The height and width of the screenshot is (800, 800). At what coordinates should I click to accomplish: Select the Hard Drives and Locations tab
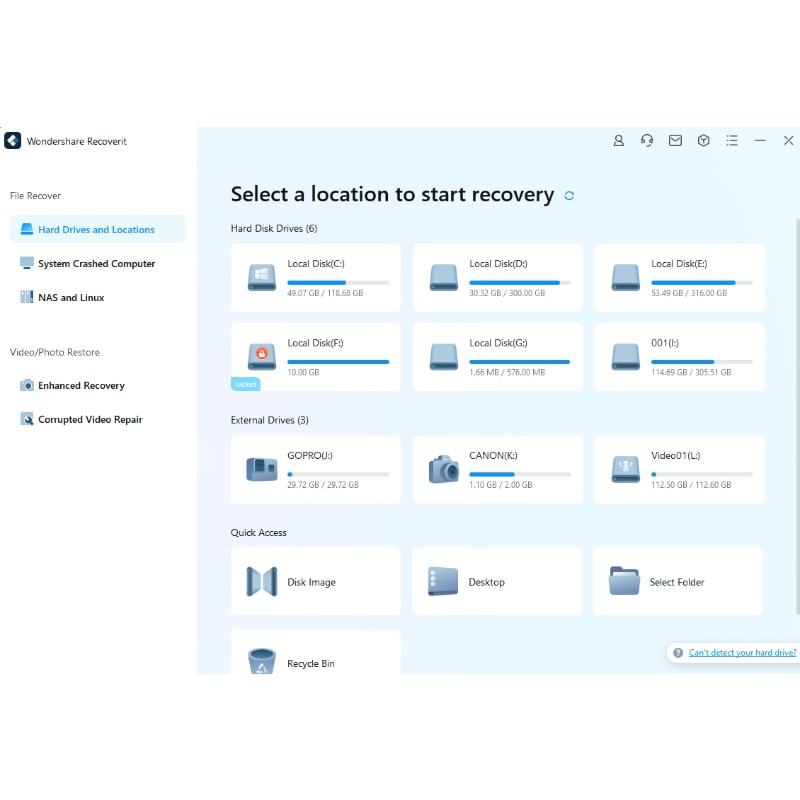tap(97, 229)
